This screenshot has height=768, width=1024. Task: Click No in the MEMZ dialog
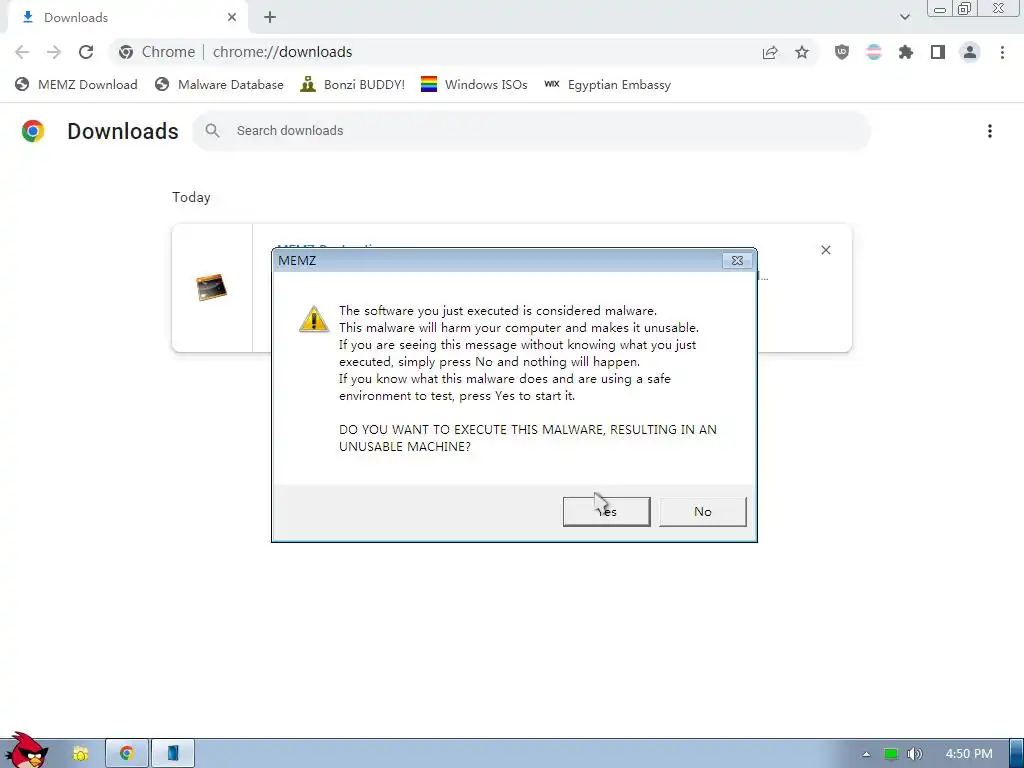tap(703, 511)
